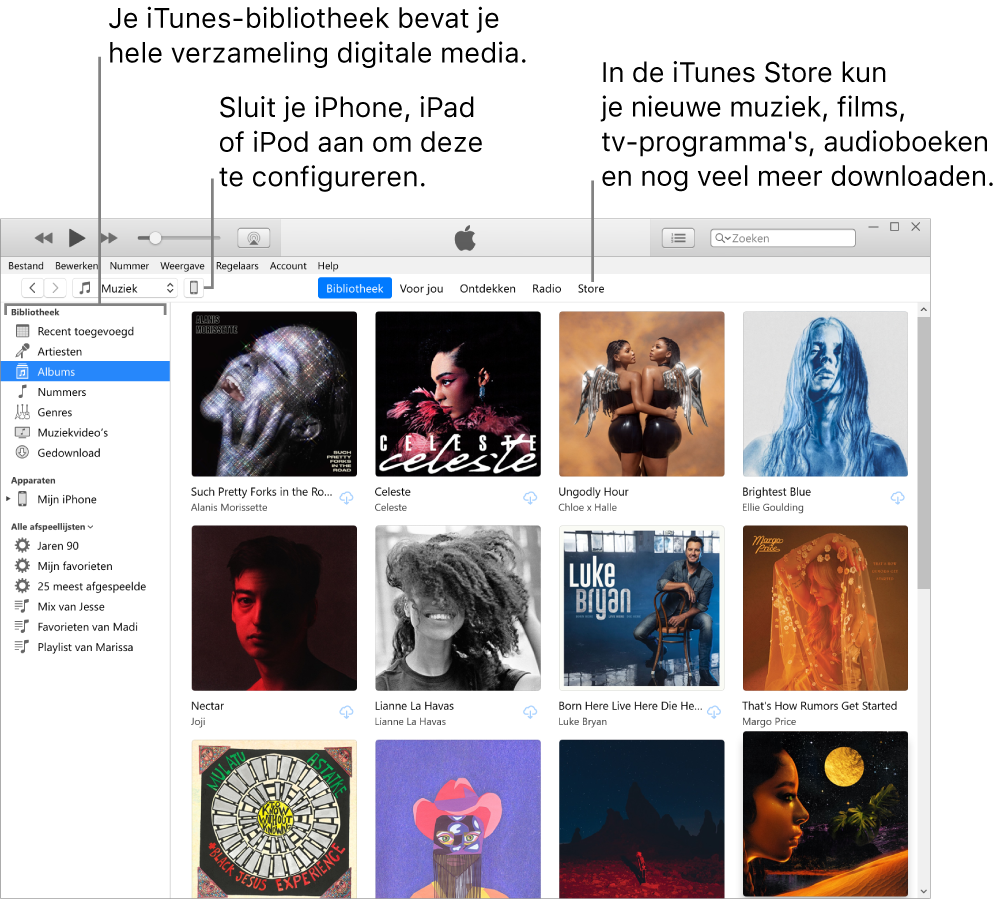The image size is (1000, 899).
Task: Click the iPhone device button in toolbar
Action: click(194, 288)
